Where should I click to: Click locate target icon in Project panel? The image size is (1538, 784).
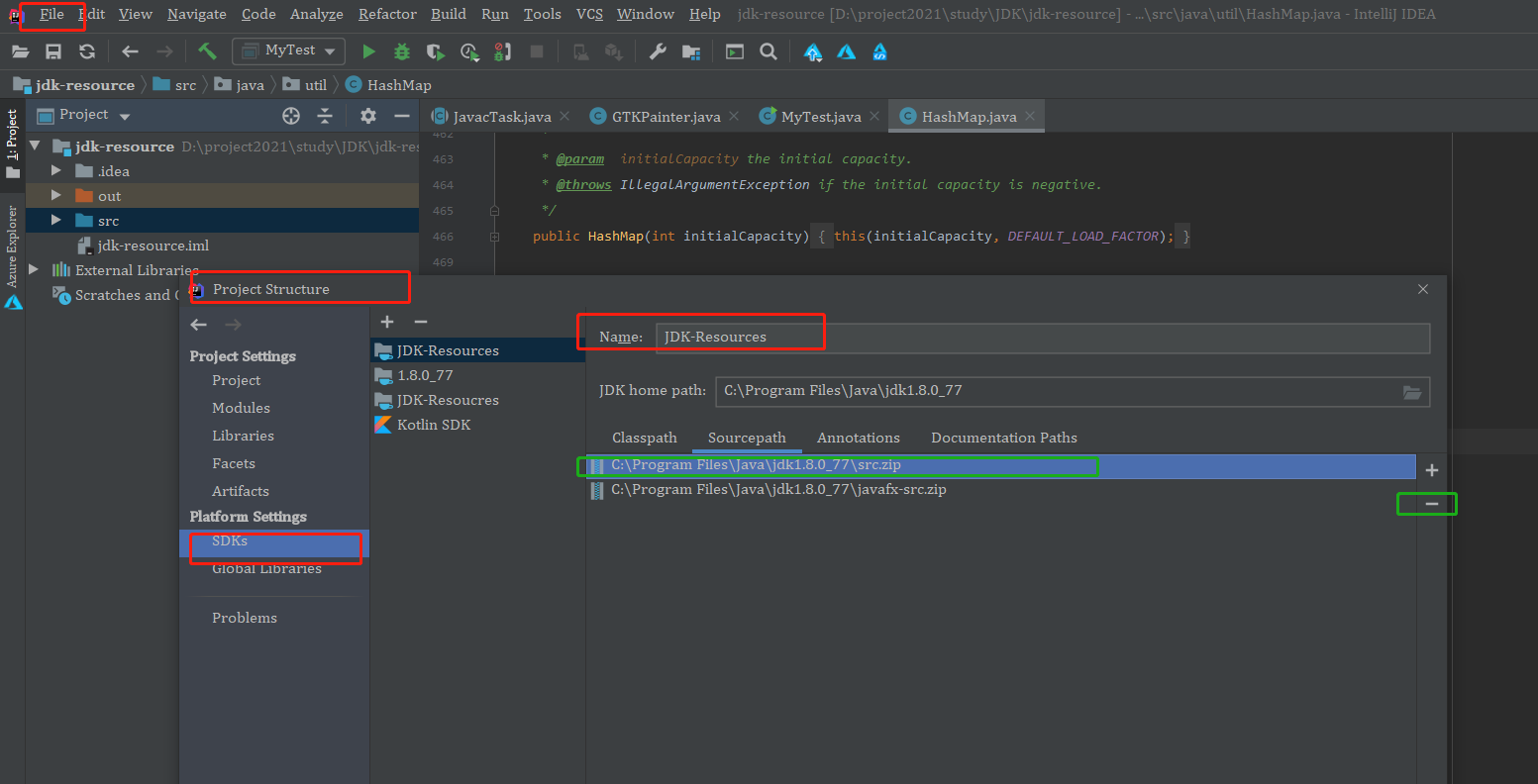(x=291, y=116)
